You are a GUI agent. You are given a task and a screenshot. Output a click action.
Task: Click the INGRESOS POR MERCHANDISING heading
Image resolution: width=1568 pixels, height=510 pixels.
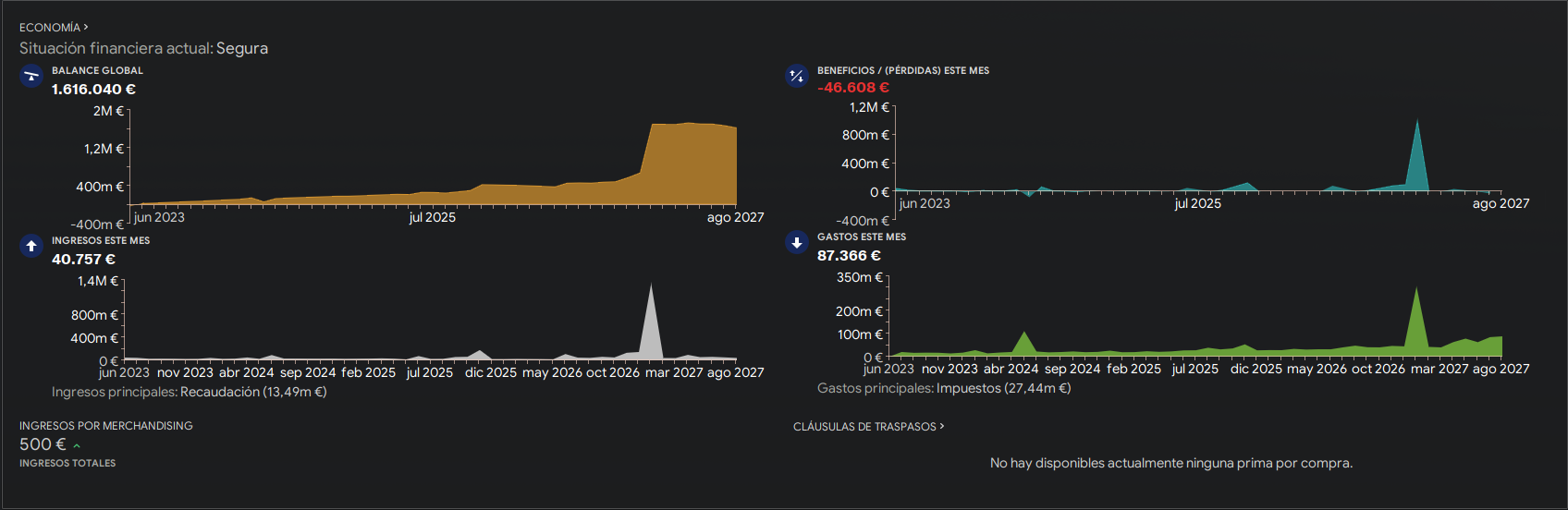coord(106,426)
